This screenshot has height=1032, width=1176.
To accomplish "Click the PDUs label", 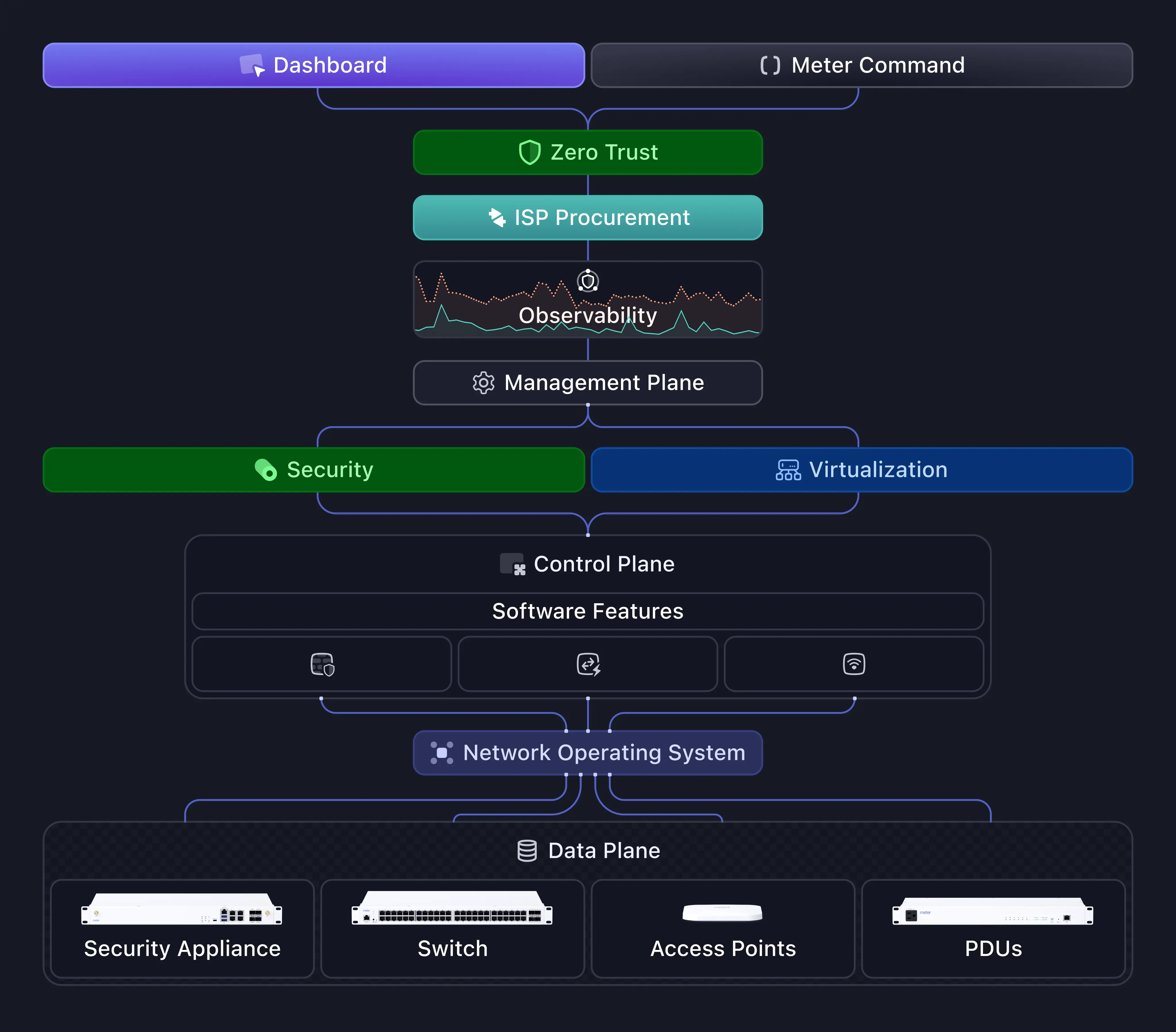I will pos(994,948).
